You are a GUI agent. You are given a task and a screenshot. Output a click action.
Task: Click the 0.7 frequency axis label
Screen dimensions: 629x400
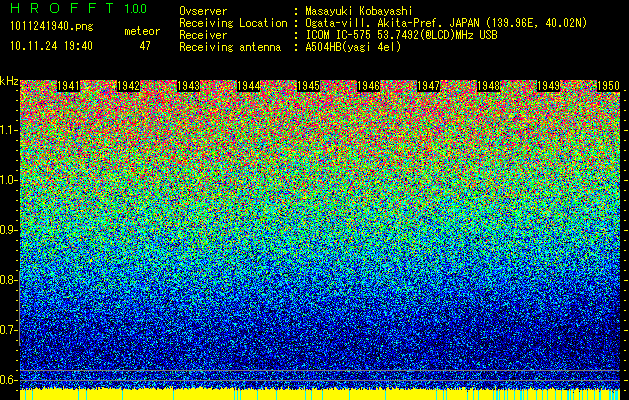[x=9, y=330]
